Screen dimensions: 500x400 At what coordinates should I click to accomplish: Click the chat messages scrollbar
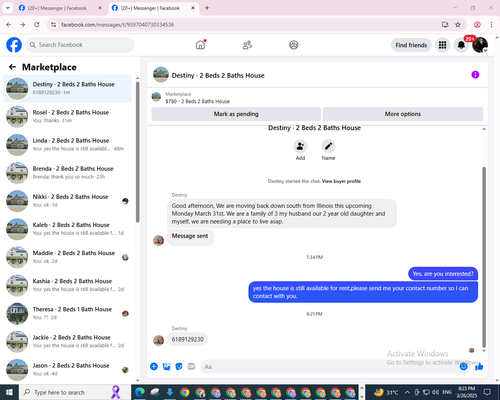tap(484, 257)
